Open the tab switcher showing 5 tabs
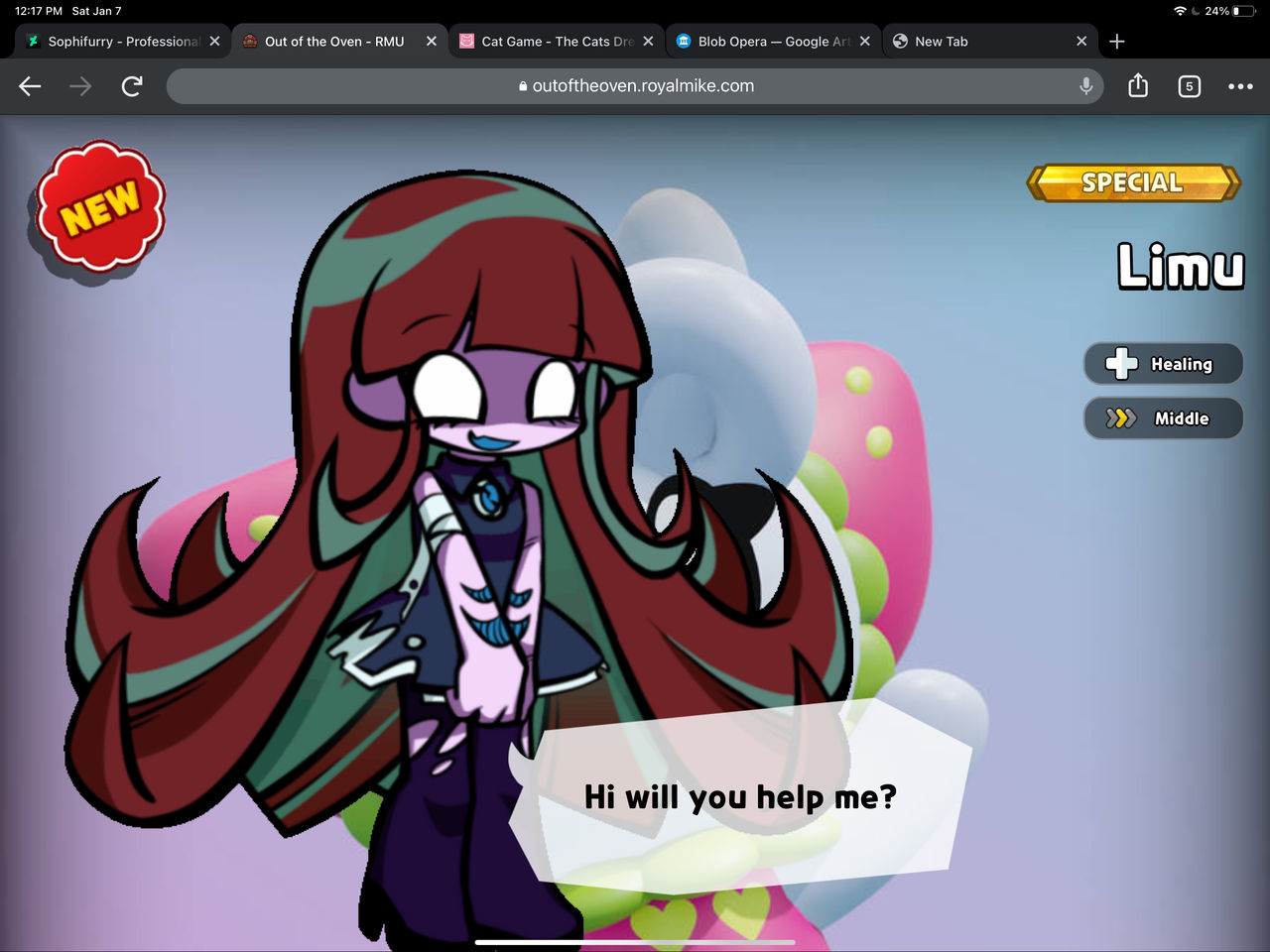This screenshot has height=952, width=1270. 1189,86
